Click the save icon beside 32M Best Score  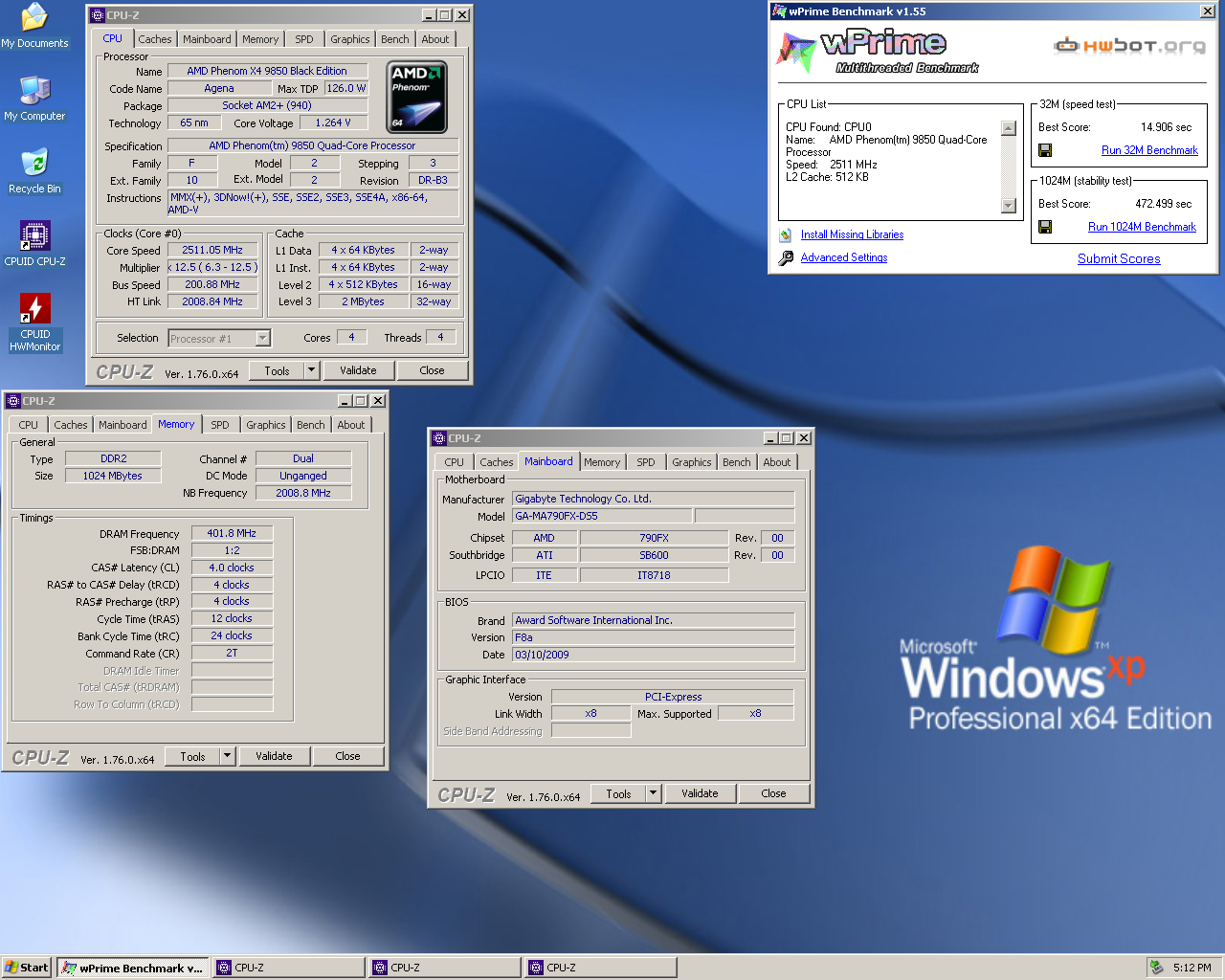1045,150
